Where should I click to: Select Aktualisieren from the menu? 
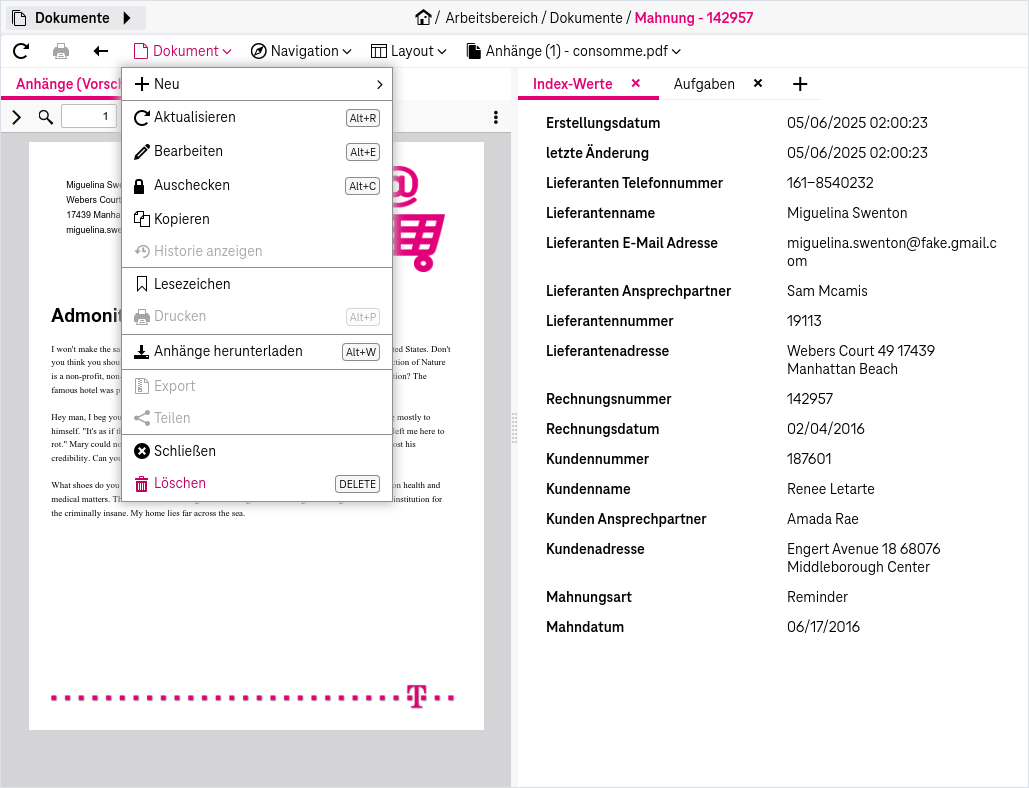257,117
